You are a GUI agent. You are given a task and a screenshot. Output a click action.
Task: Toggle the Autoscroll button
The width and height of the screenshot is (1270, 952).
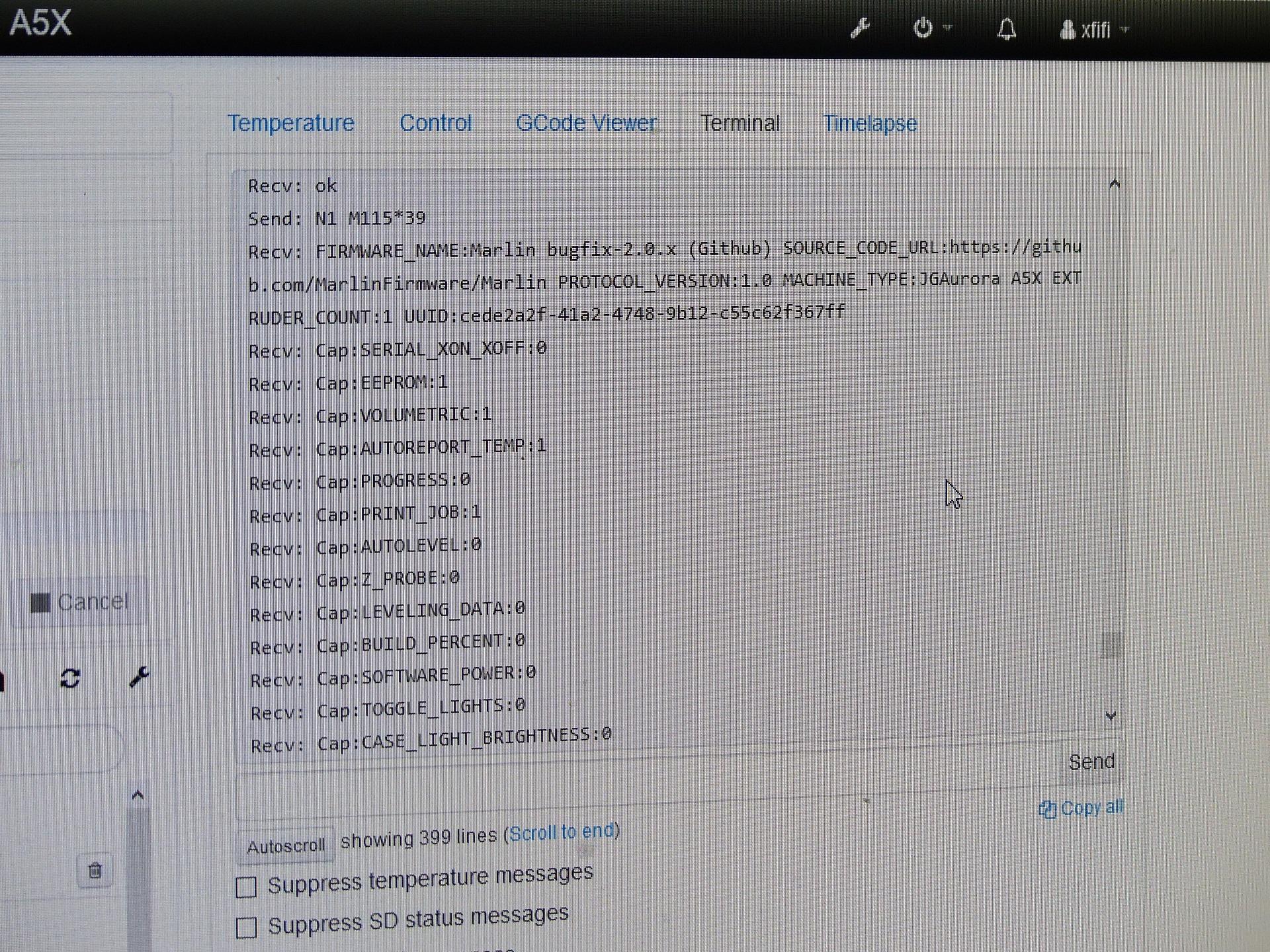[285, 846]
